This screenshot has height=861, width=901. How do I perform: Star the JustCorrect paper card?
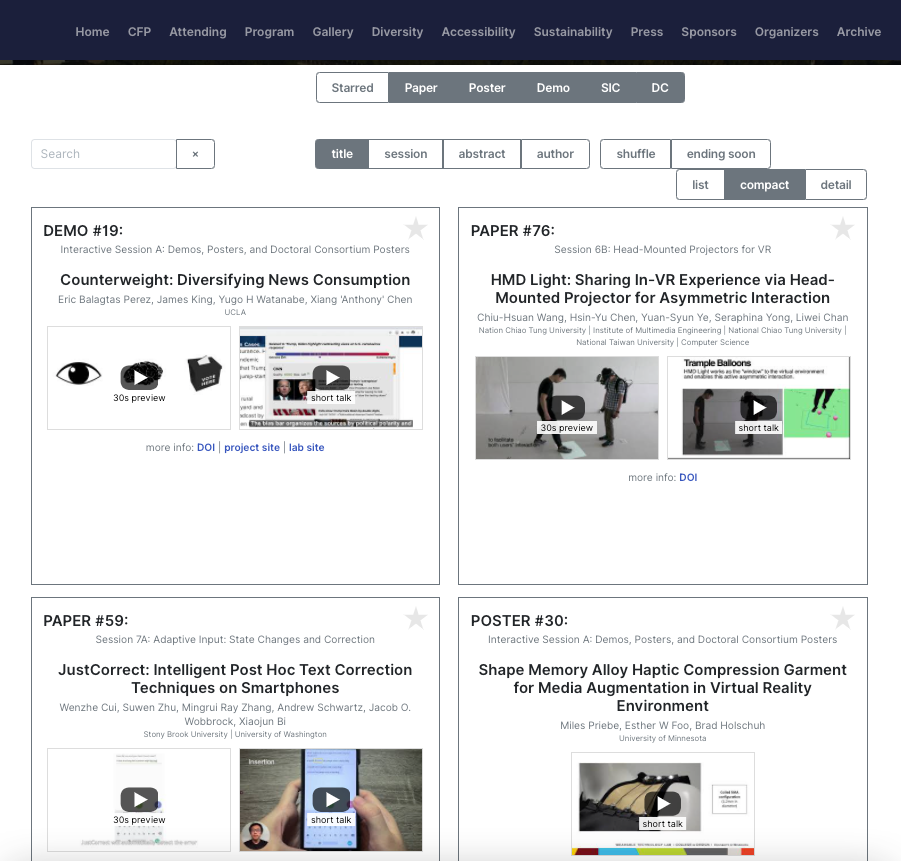point(416,618)
